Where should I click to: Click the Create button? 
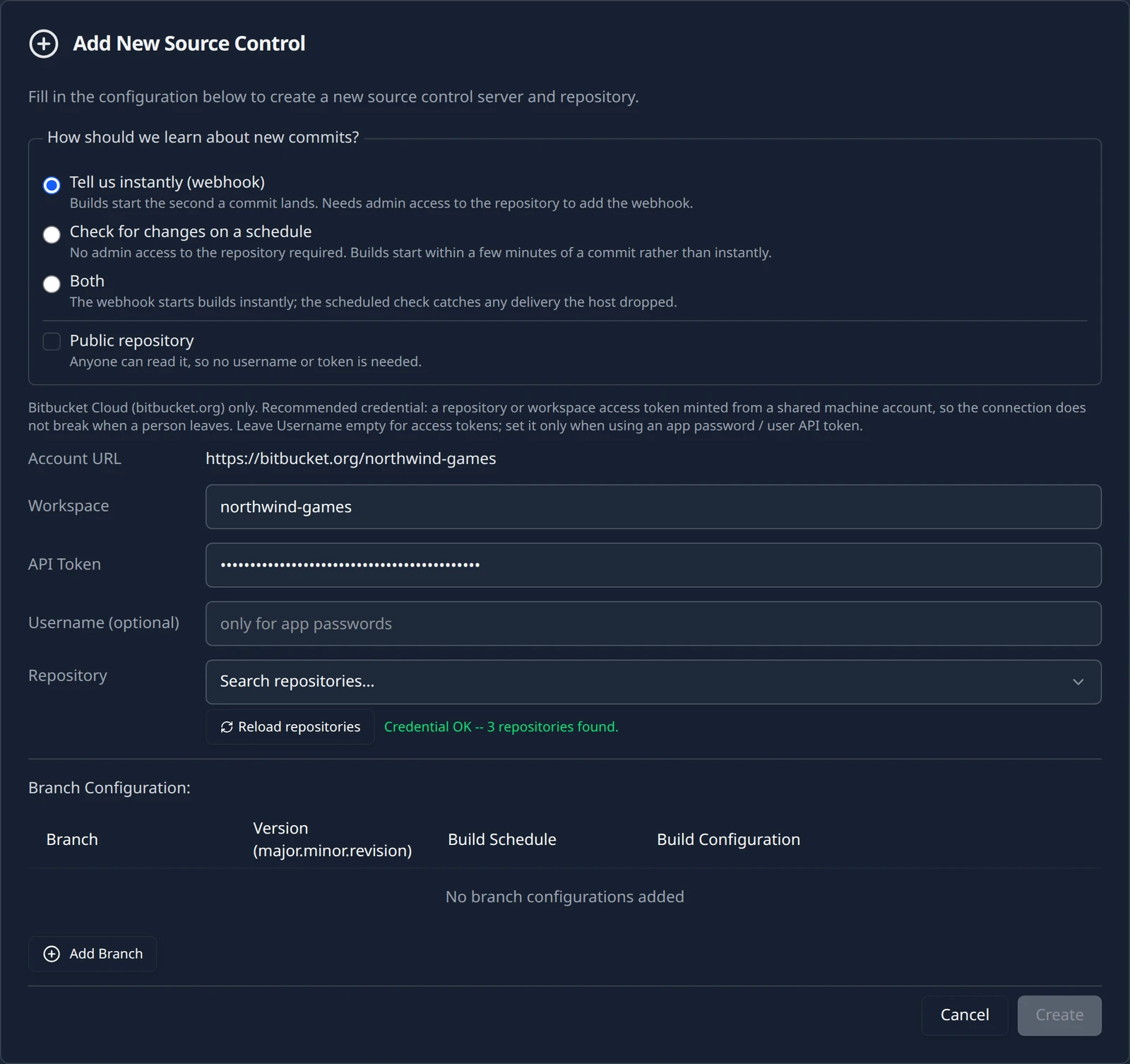coord(1059,1015)
